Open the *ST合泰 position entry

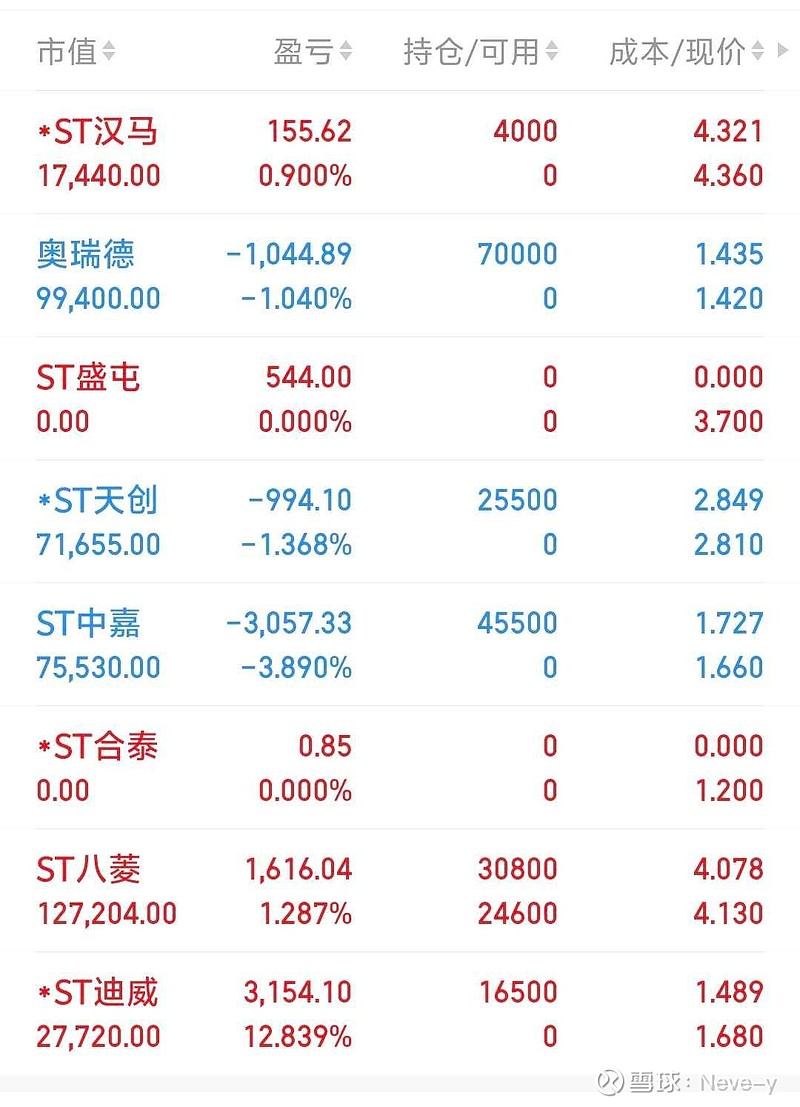tap(400, 767)
